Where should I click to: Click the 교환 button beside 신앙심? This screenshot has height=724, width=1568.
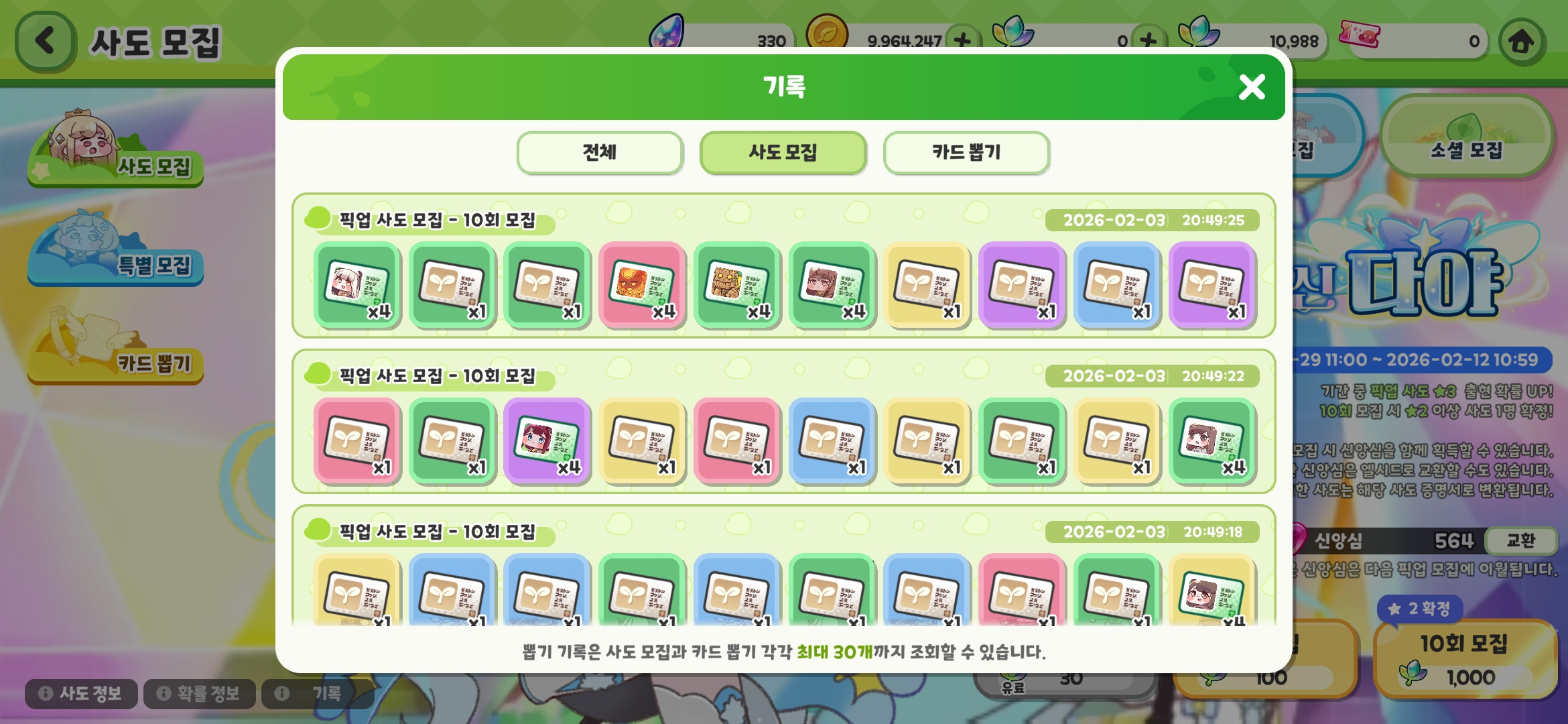(x=1520, y=540)
